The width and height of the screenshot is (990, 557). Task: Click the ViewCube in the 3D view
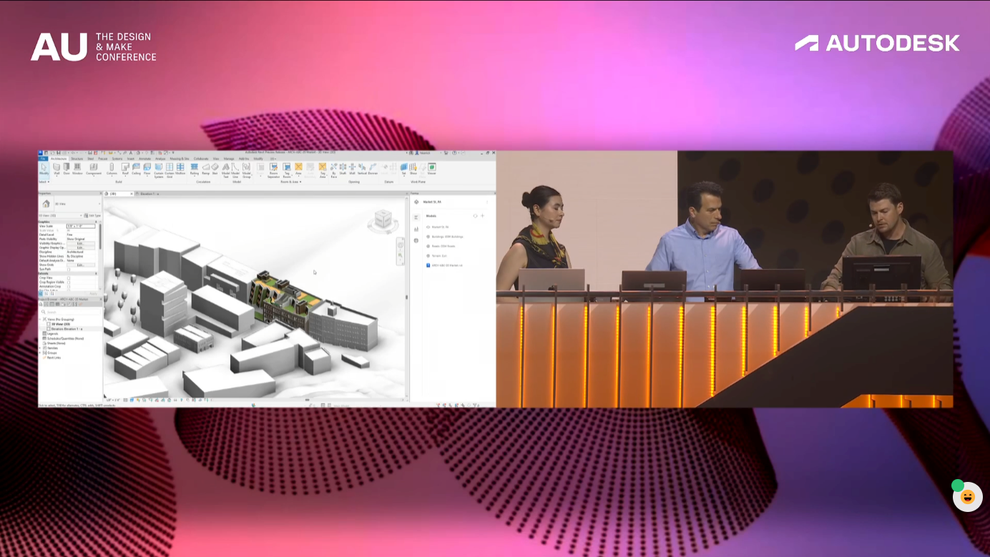pyautogui.click(x=383, y=220)
